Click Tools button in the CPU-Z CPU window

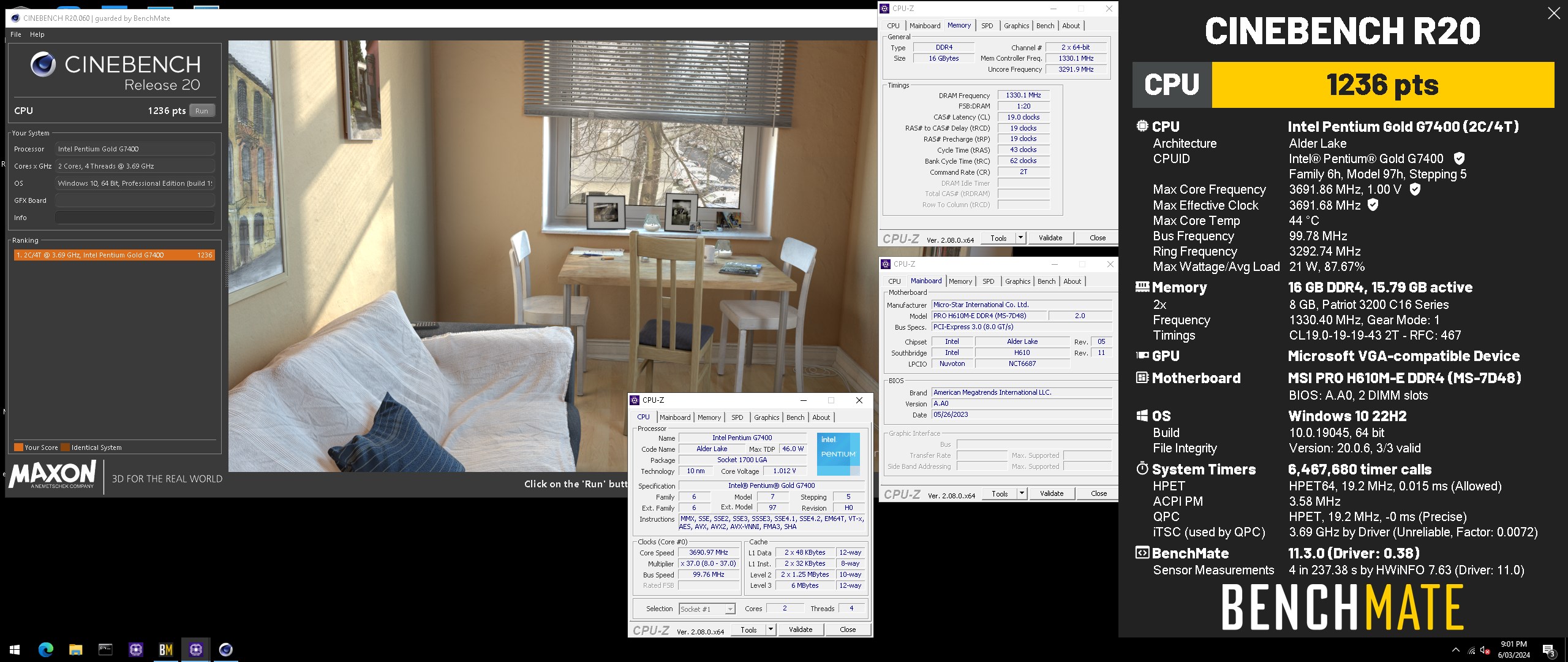point(748,630)
